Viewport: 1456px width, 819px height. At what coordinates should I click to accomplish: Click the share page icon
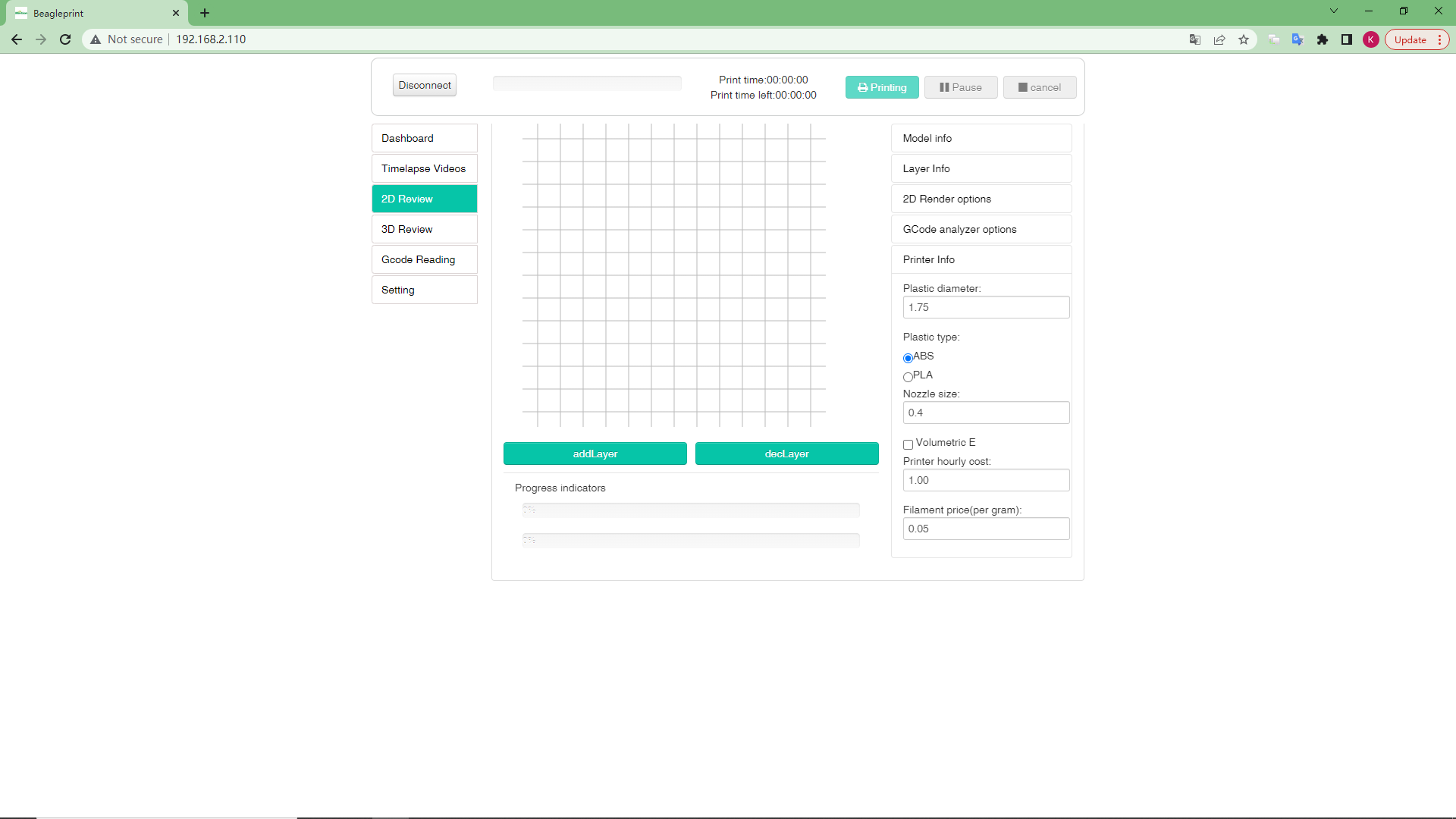click(x=1219, y=39)
